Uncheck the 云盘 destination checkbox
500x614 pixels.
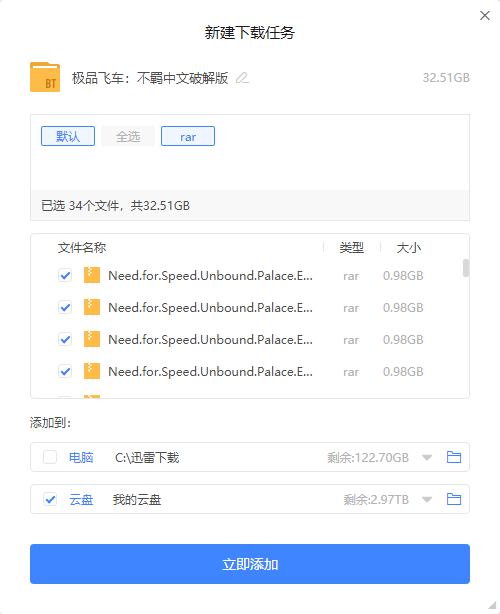pos(50,499)
